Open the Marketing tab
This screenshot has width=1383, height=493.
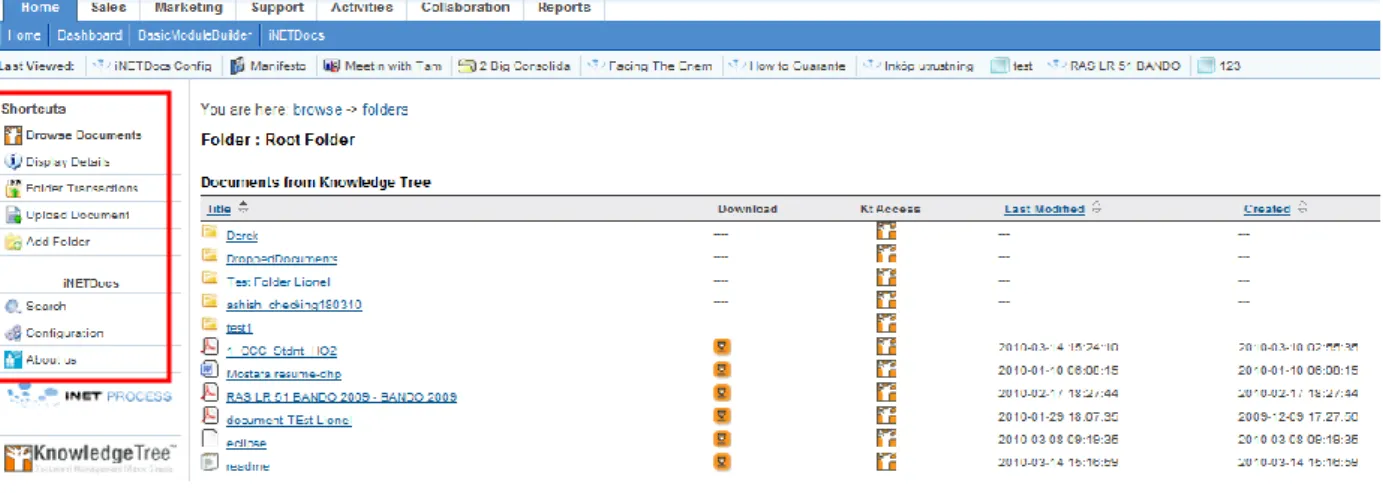tap(188, 8)
